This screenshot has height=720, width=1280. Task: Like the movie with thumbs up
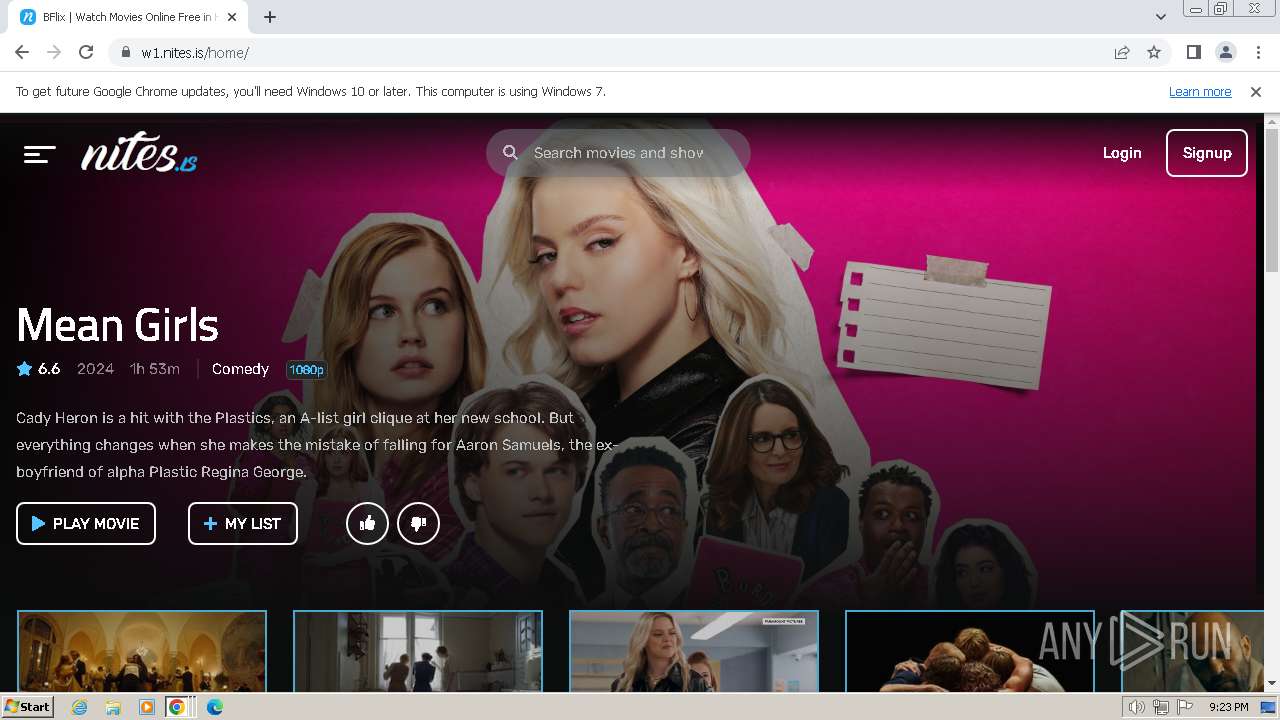coord(367,523)
